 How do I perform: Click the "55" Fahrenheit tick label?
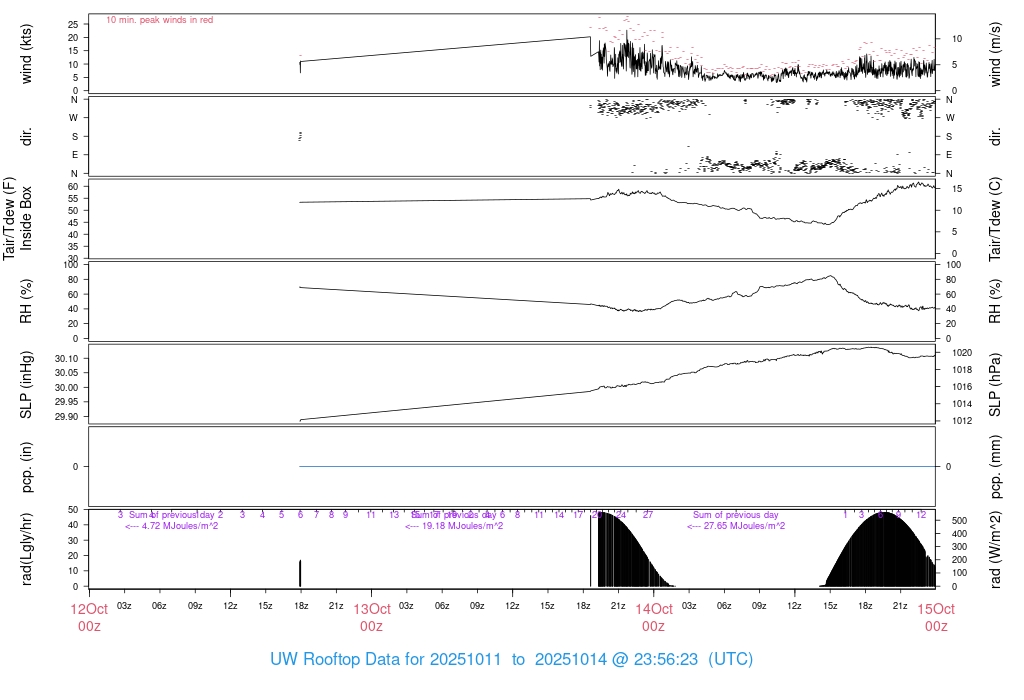click(x=73, y=199)
